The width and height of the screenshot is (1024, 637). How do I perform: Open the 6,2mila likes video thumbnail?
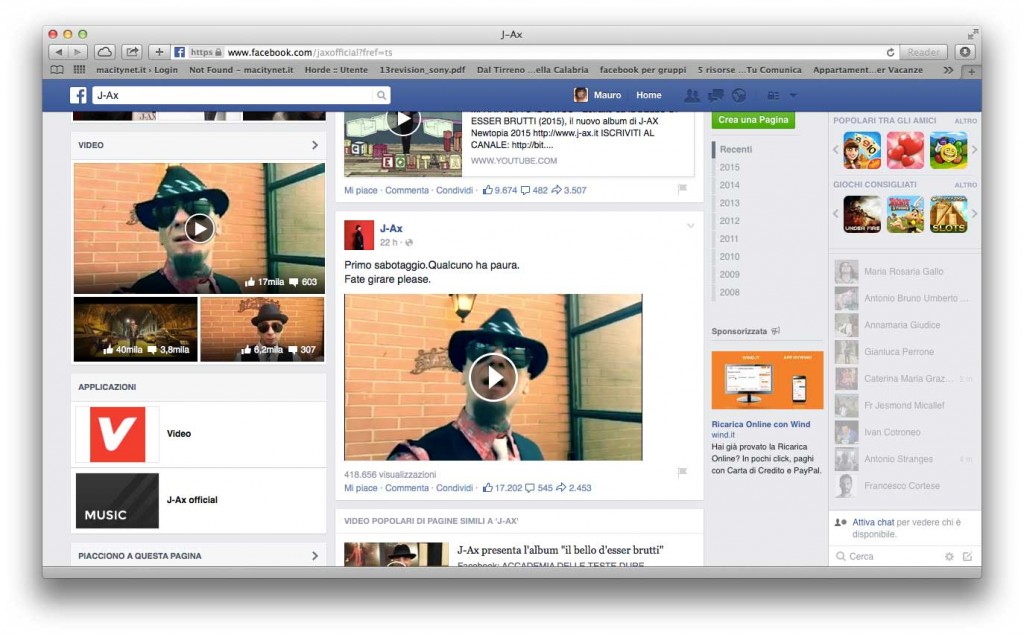262,329
